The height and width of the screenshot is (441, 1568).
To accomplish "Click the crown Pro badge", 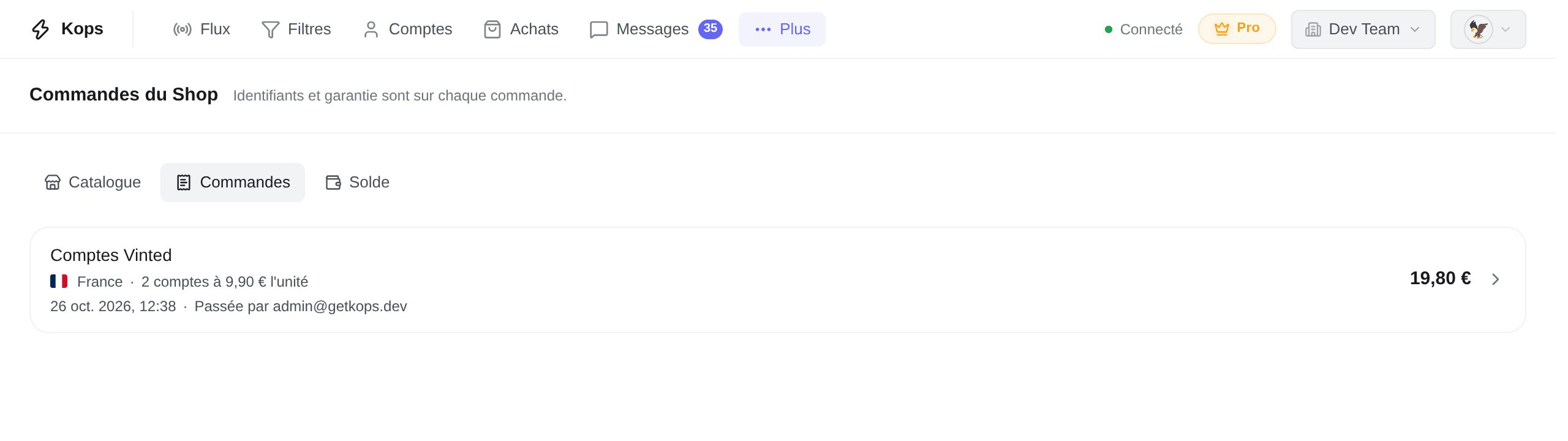I will pyautogui.click(x=1237, y=29).
